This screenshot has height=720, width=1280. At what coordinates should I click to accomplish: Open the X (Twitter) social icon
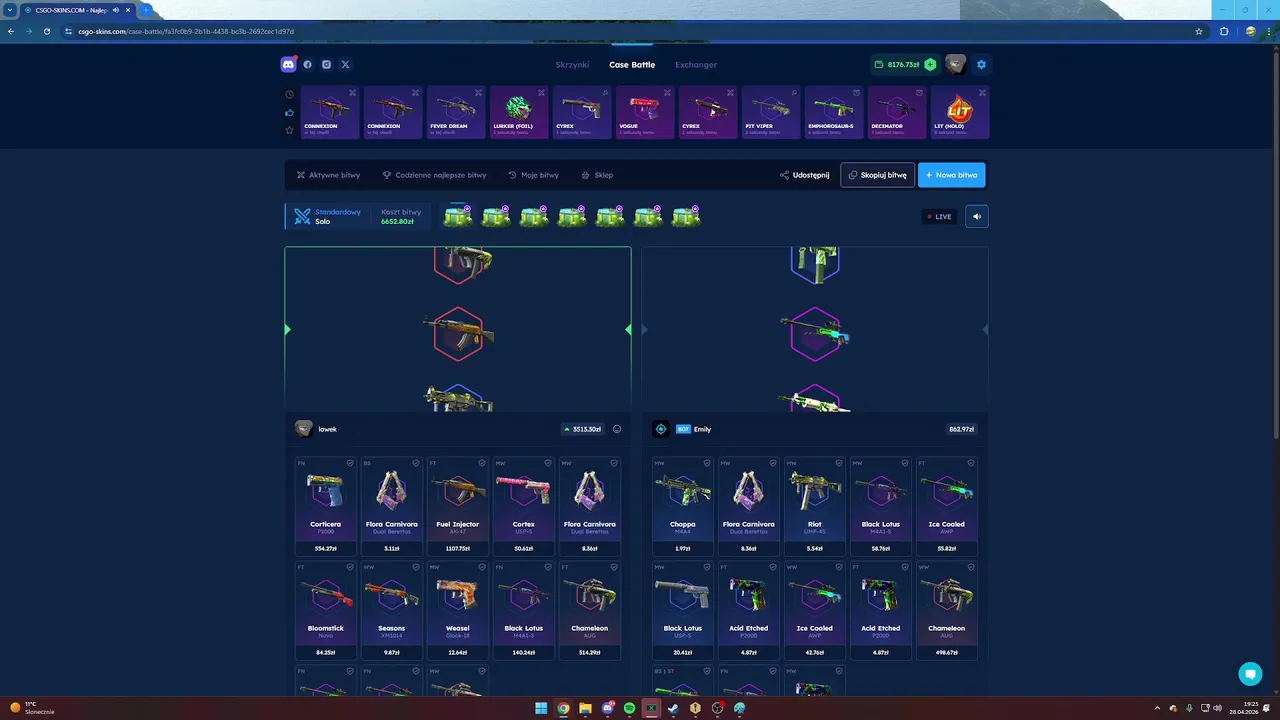pyautogui.click(x=345, y=64)
